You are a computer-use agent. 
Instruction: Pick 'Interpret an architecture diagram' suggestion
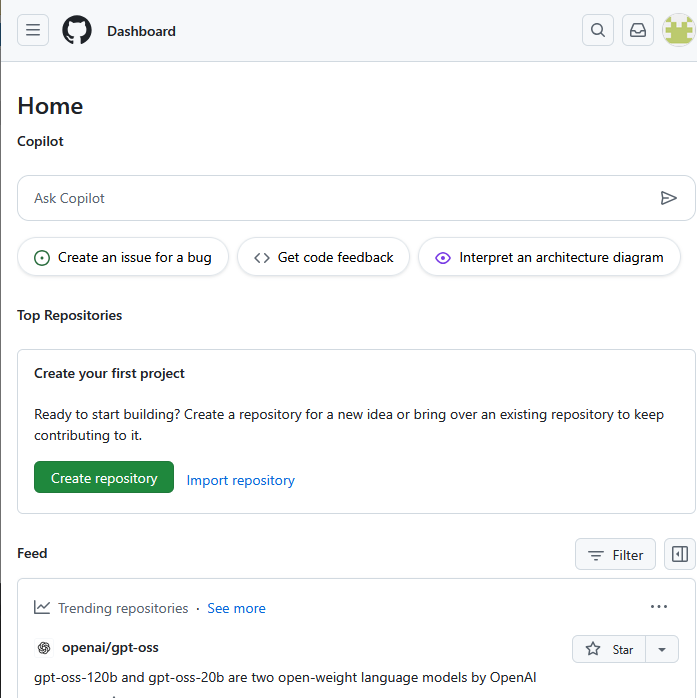pos(549,257)
